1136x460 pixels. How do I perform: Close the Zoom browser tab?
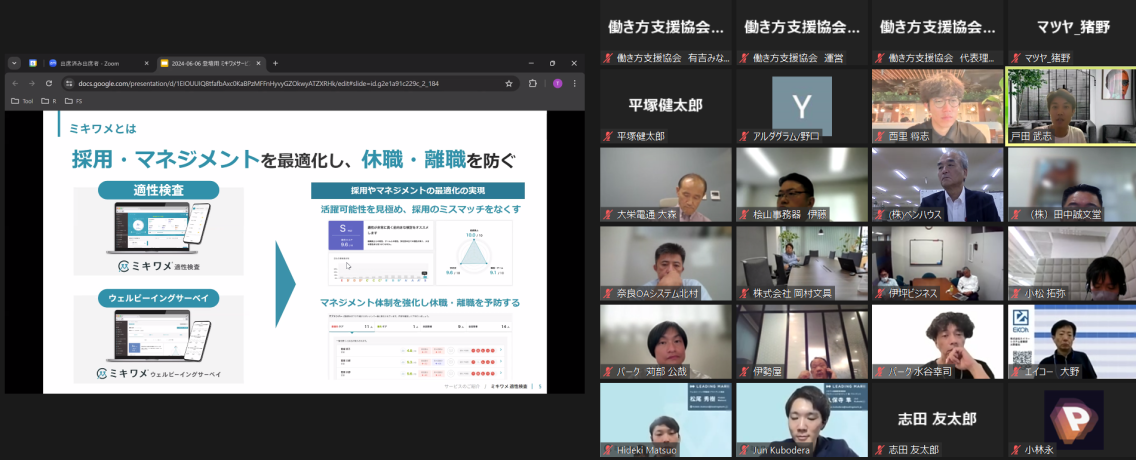tap(147, 63)
